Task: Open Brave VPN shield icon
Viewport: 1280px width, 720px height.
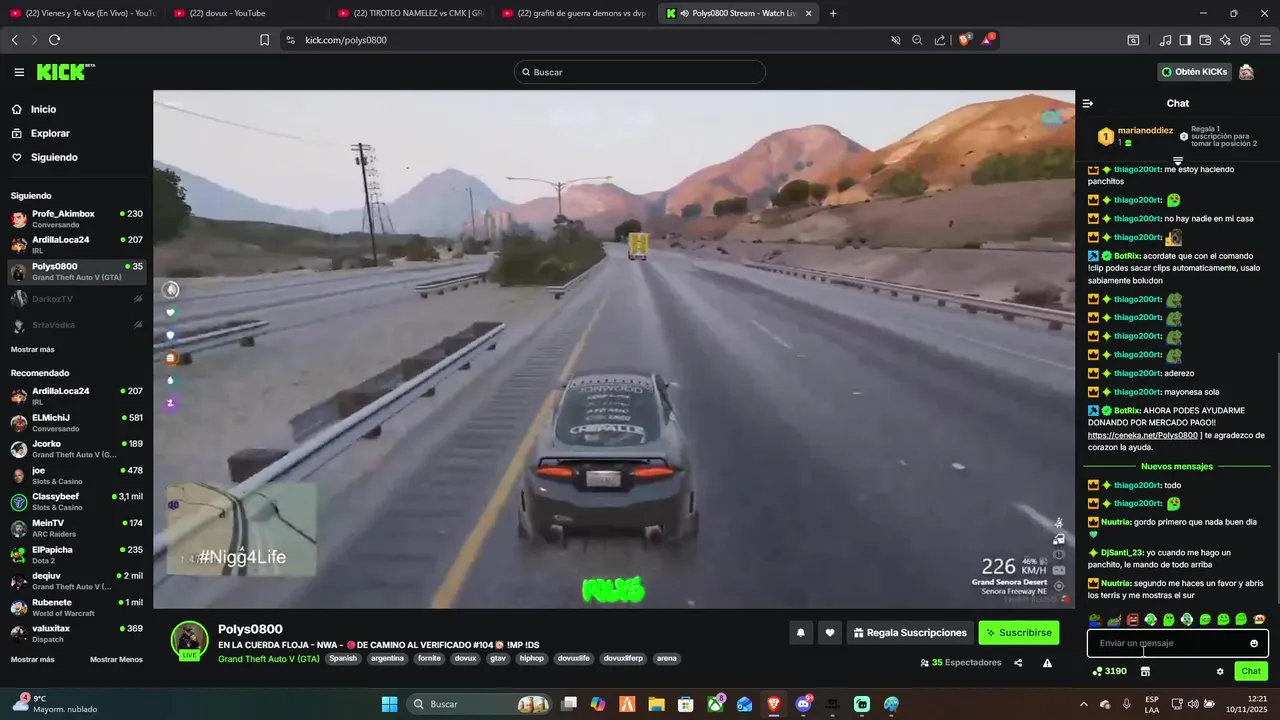Action: tap(1245, 40)
